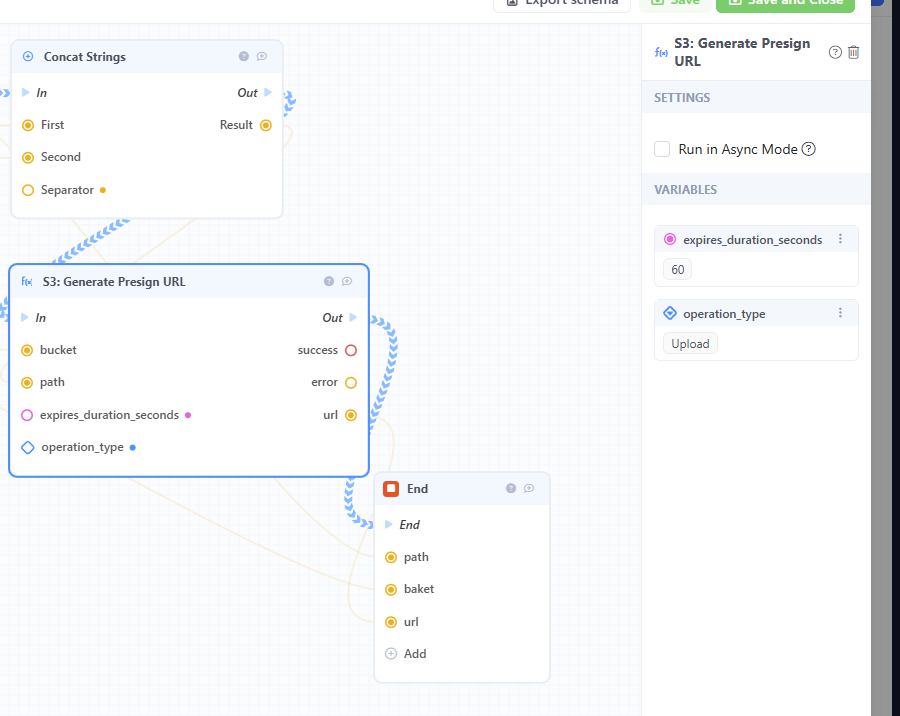900x716 pixels.
Task: Enable Run in Async Mode checkbox
Action: pos(662,149)
